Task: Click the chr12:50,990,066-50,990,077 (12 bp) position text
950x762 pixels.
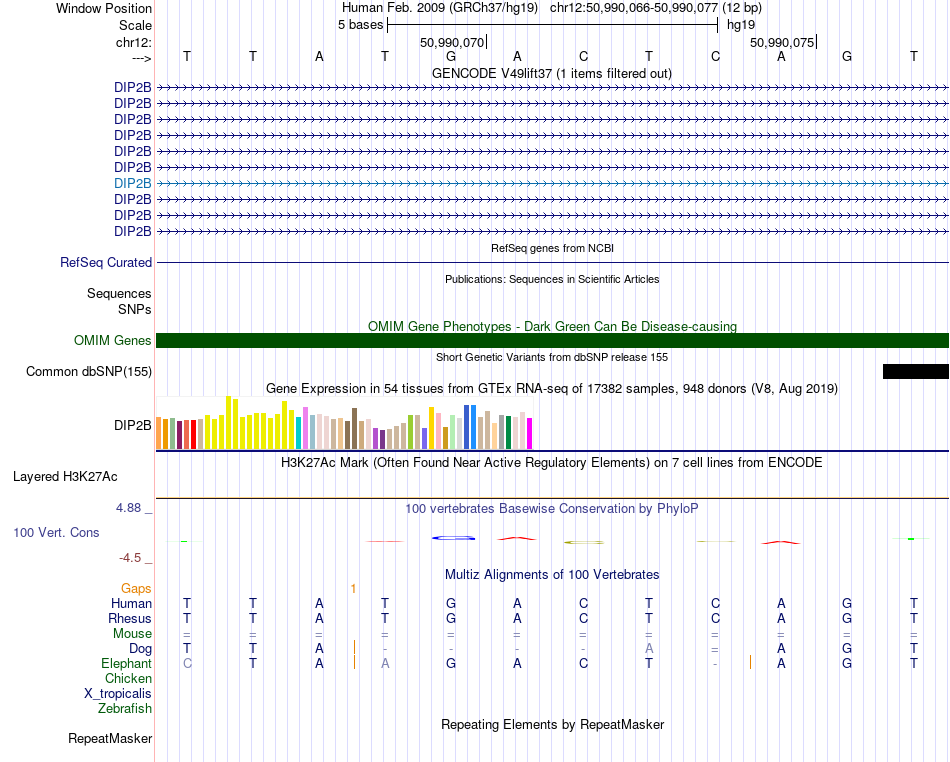Action: [656, 8]
